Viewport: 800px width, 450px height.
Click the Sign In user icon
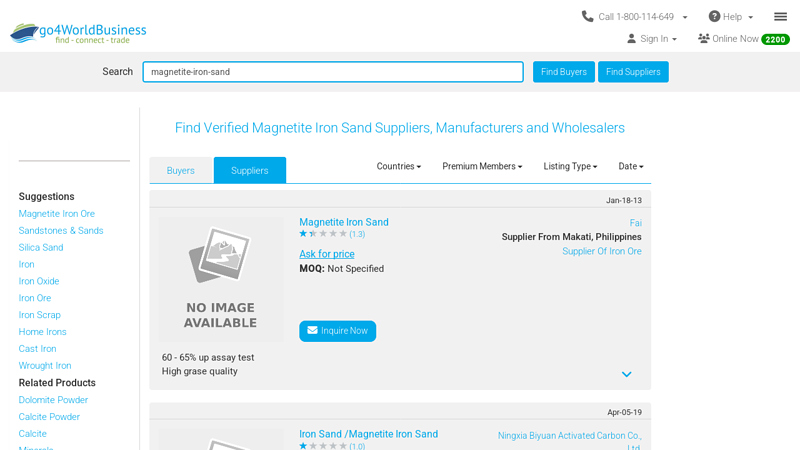631,39
